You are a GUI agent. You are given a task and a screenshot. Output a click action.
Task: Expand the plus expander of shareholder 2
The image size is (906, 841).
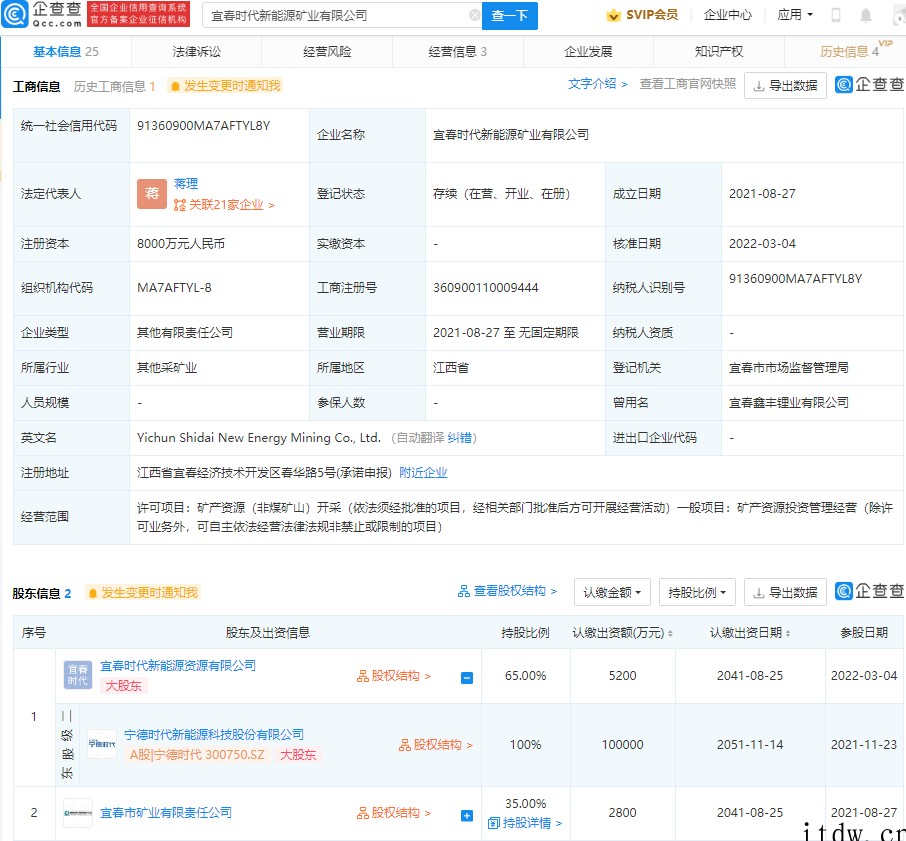[467, 816]
